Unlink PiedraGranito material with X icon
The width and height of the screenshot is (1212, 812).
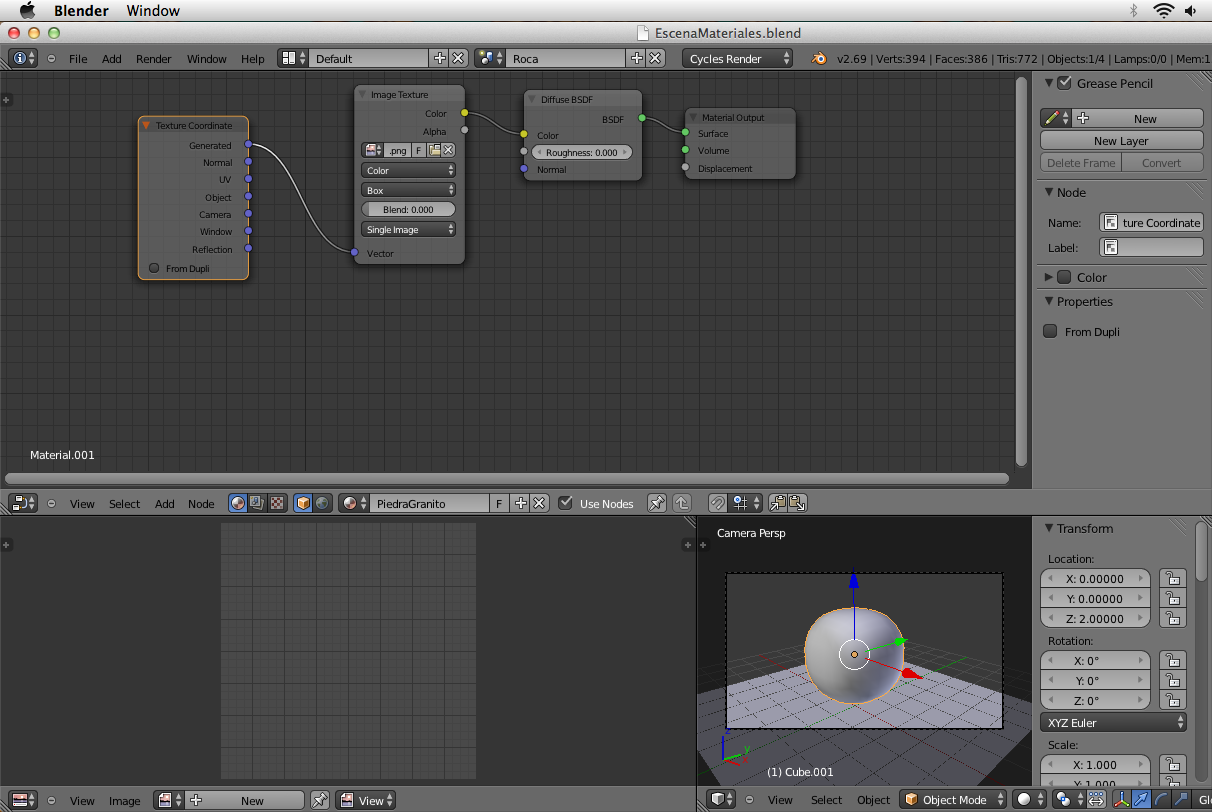(x=540, y=503)
